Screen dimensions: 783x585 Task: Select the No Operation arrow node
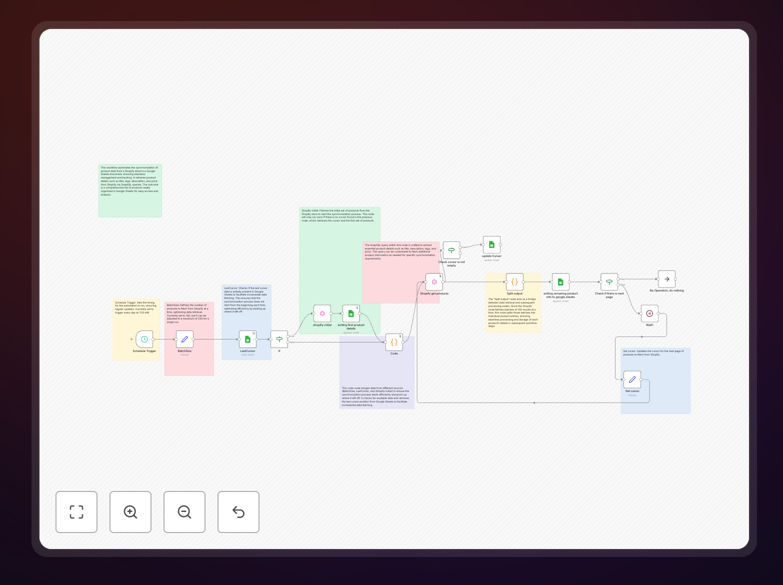[667, 279]
